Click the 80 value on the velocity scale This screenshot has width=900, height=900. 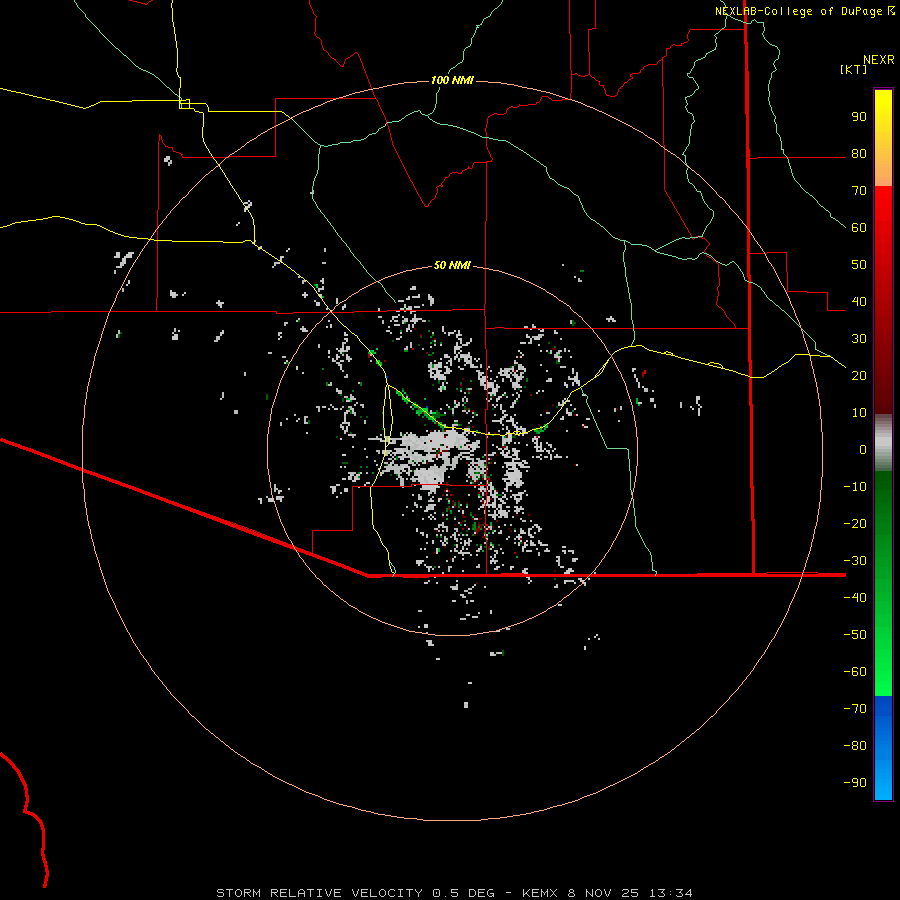(x=859, y=154)
